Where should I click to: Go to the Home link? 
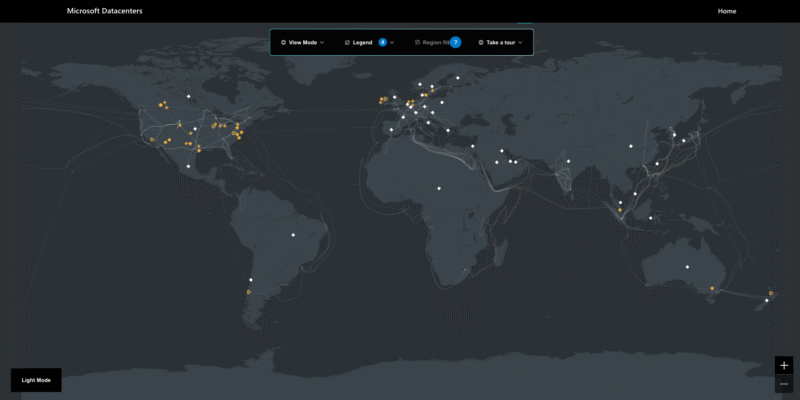[727, 11]
